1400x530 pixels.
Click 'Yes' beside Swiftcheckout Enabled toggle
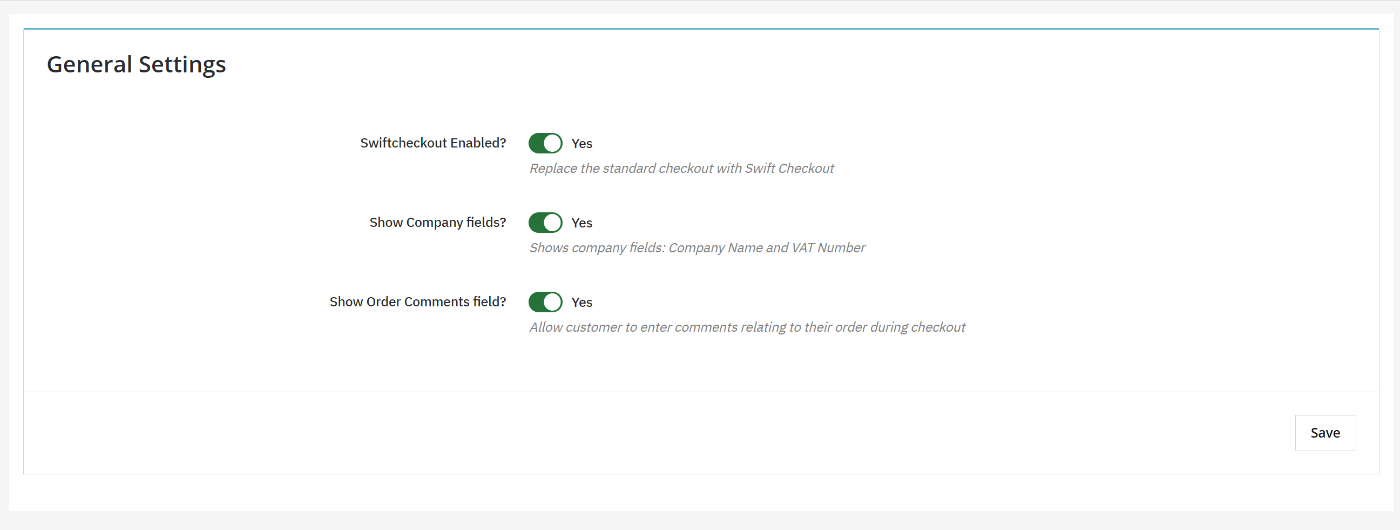click(582, 143)
